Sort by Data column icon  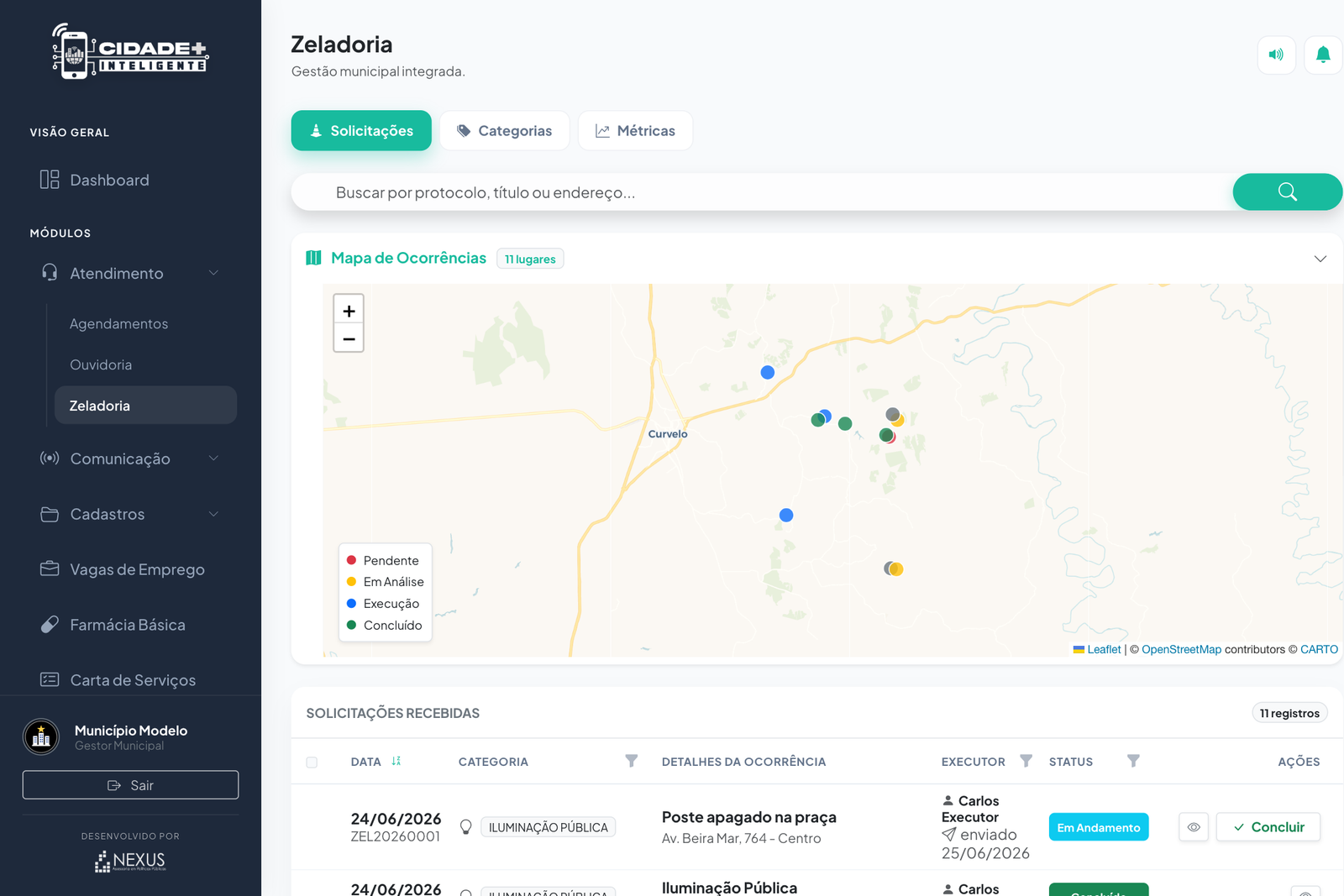point(396,761)
